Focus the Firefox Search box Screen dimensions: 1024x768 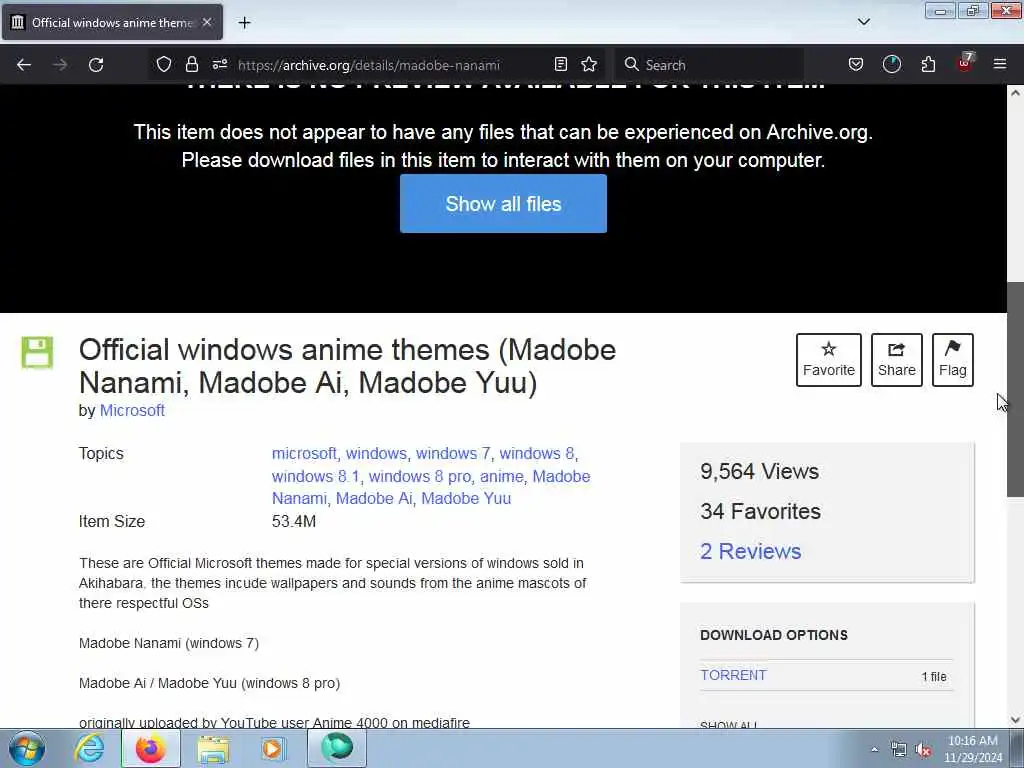[x=709, y=65]
